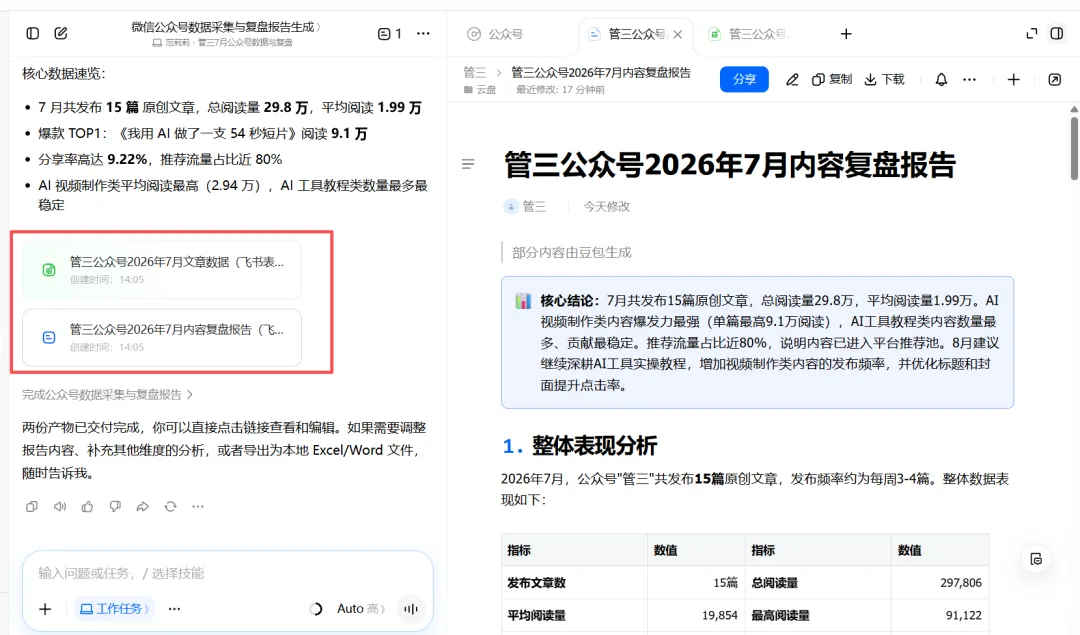Screen dimensions: 1080x635
Task: Open reply more actions menu
Action: (x=198, y=507)
